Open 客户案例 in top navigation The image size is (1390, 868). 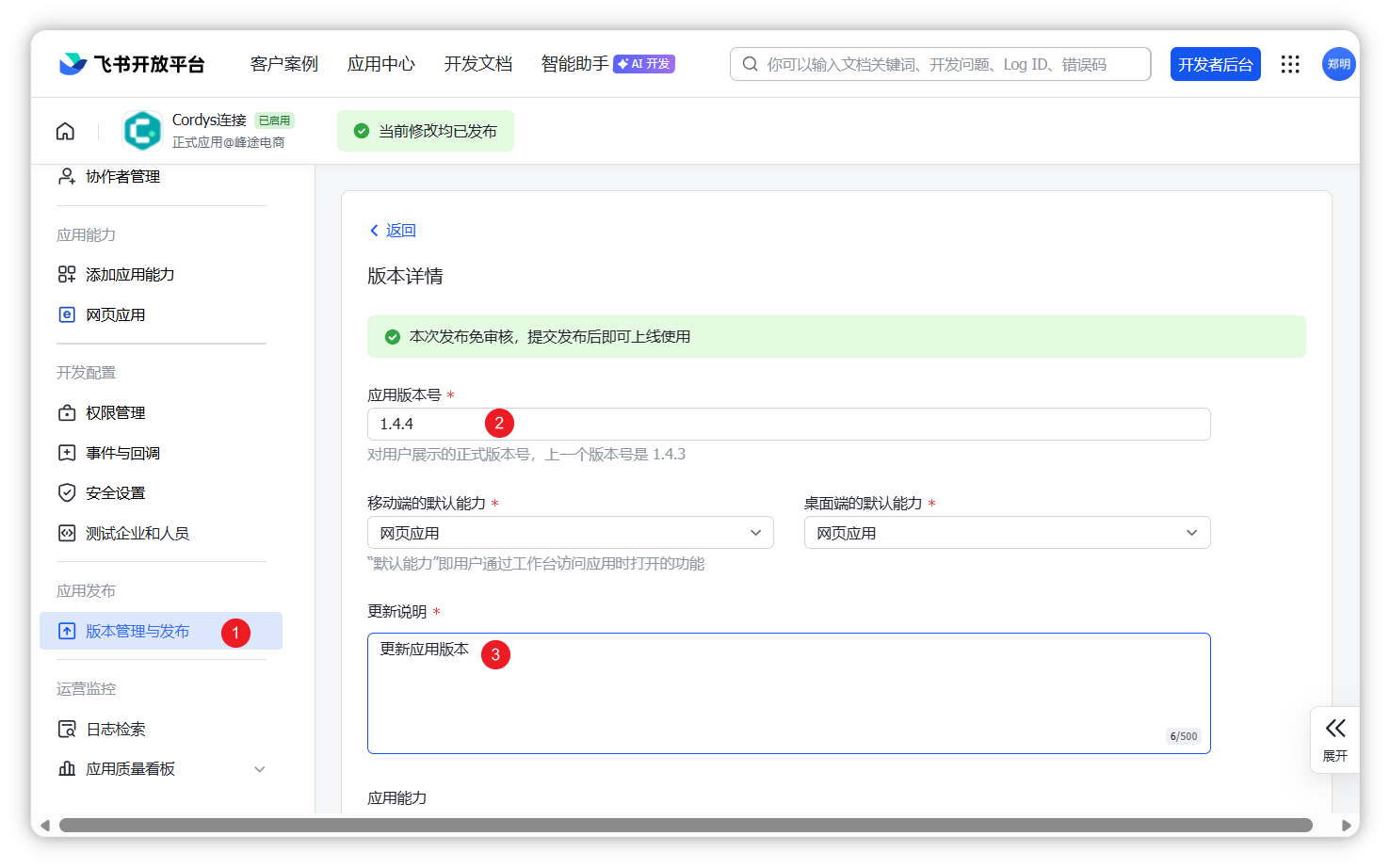point(284,64)
